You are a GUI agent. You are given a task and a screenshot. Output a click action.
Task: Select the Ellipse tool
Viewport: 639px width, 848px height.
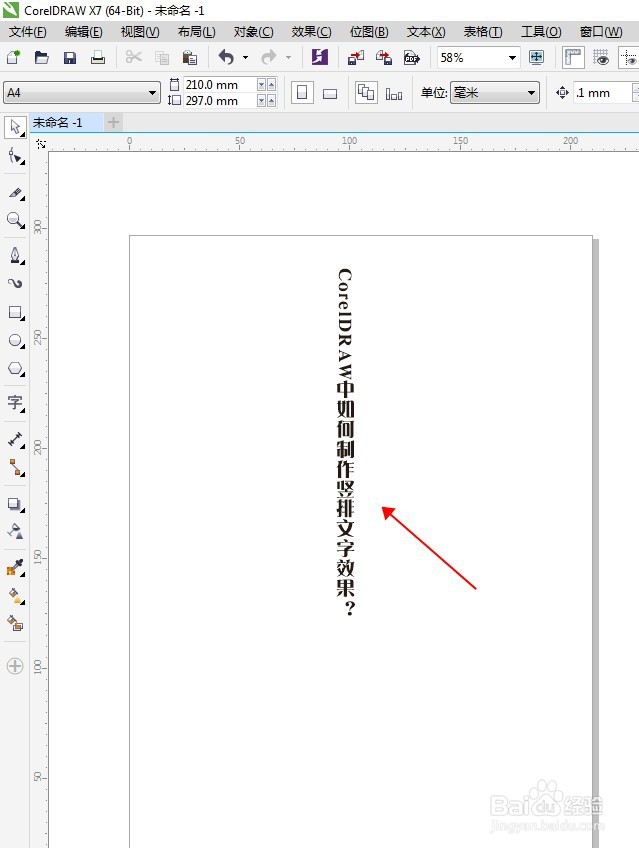(x=15, y=341)
